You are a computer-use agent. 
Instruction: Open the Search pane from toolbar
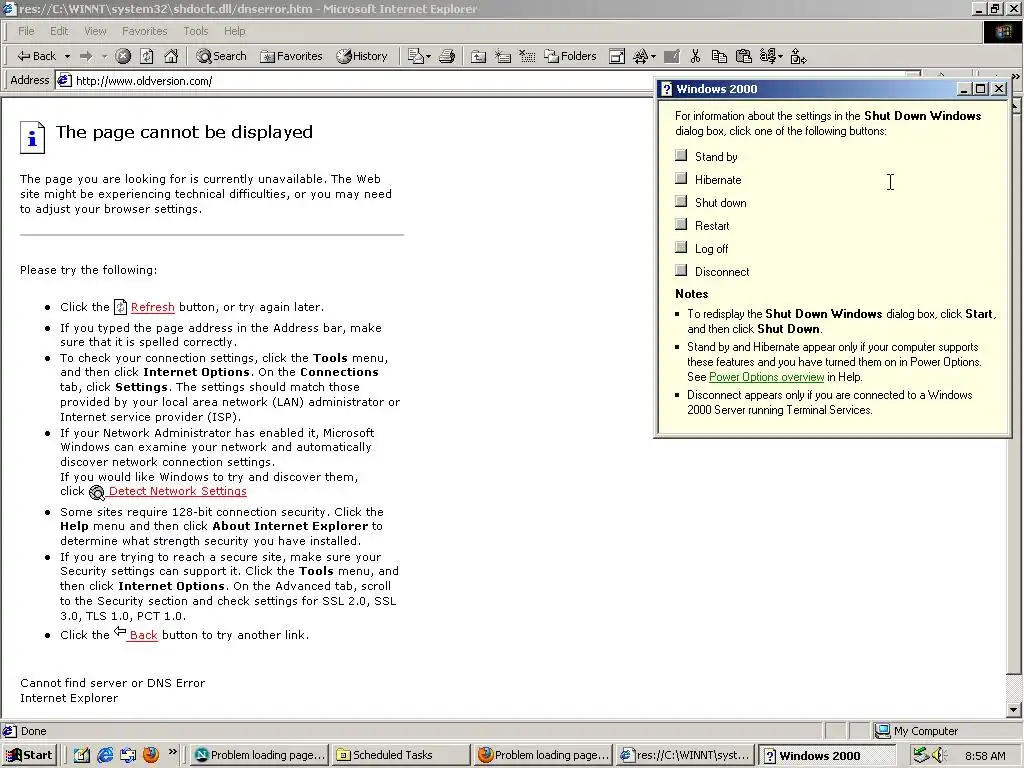(221, 56)
